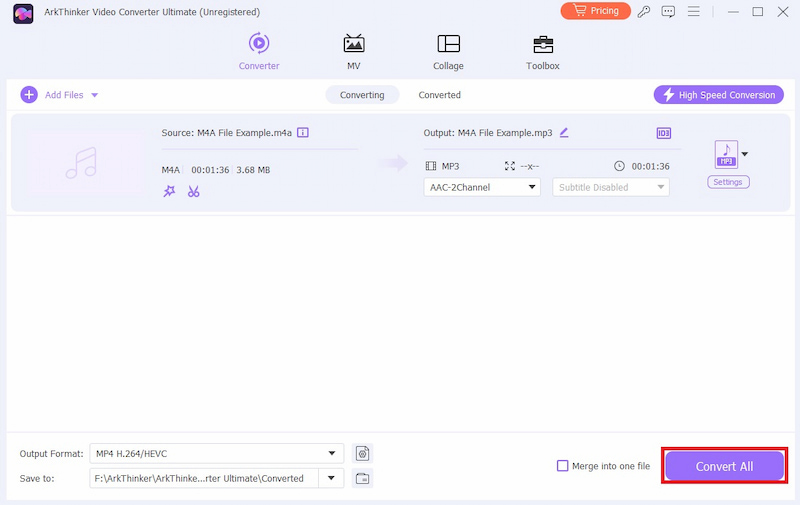Open the Pricing page
The image size is (800, 505).
pos(595,11)
